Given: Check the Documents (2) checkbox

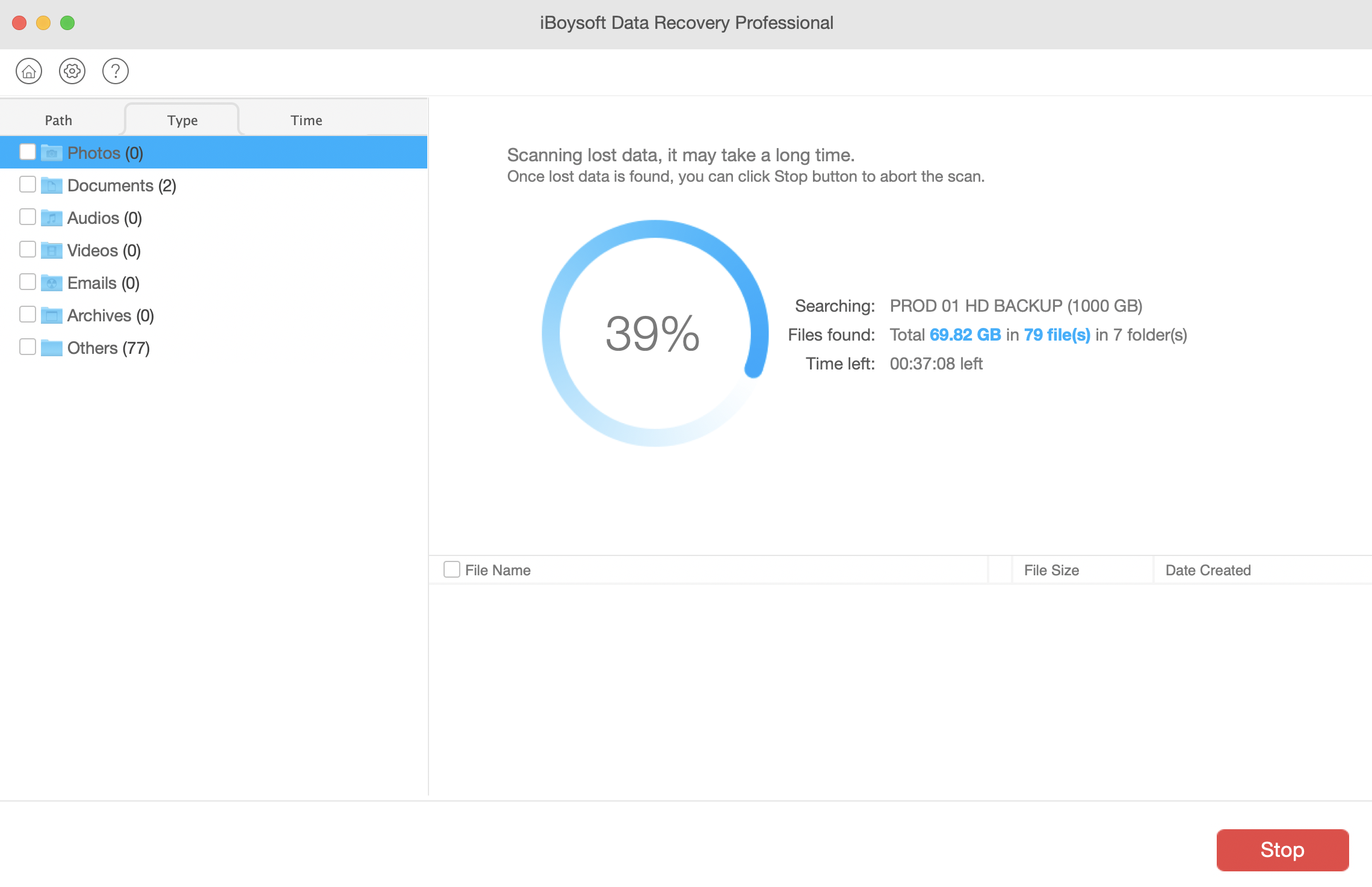Looking at the screenshot, I should (28, 184).
